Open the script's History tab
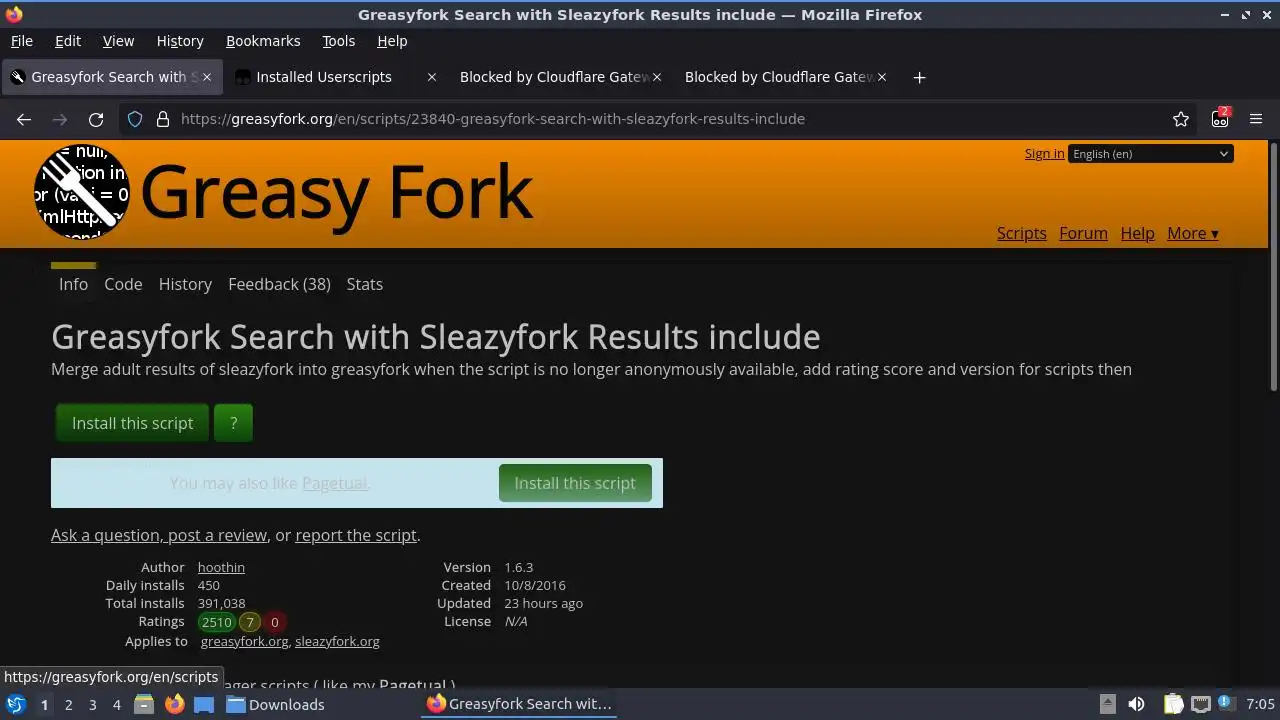 click(185, 284)
